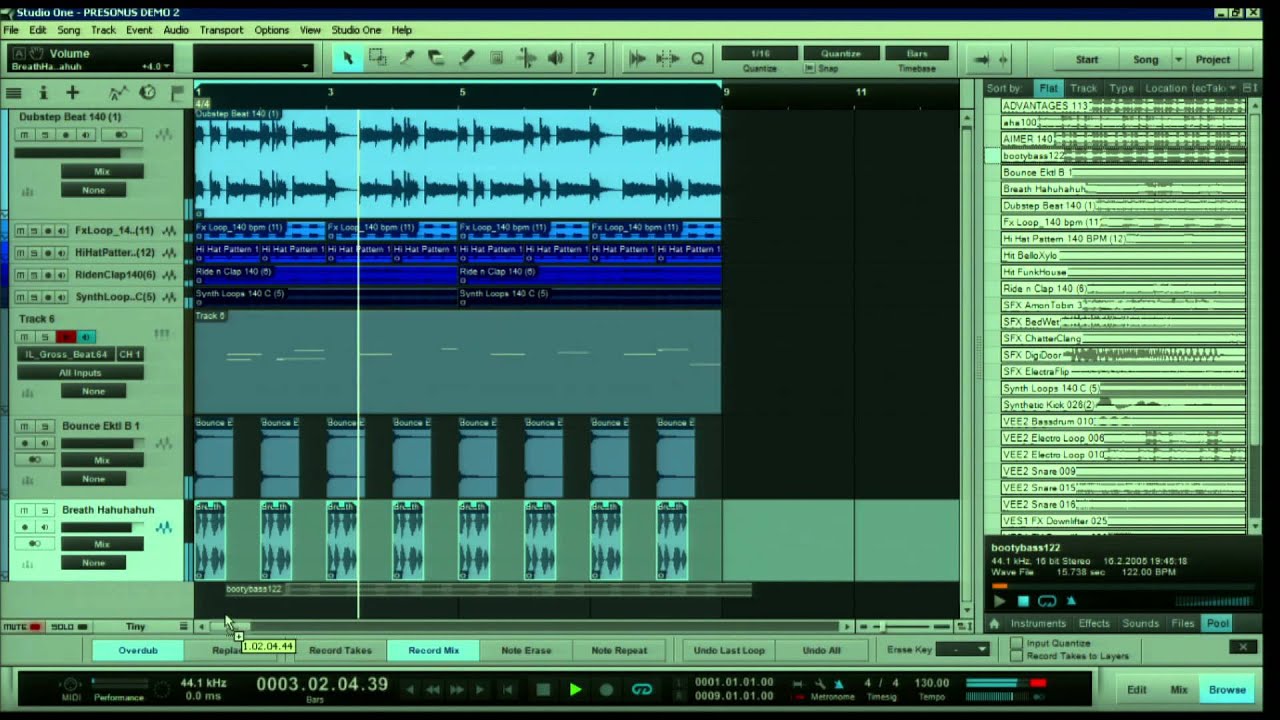1280x720 pixels.
Task: Toggle loop preview in browser player
Action: click(x=1047, y=601)
